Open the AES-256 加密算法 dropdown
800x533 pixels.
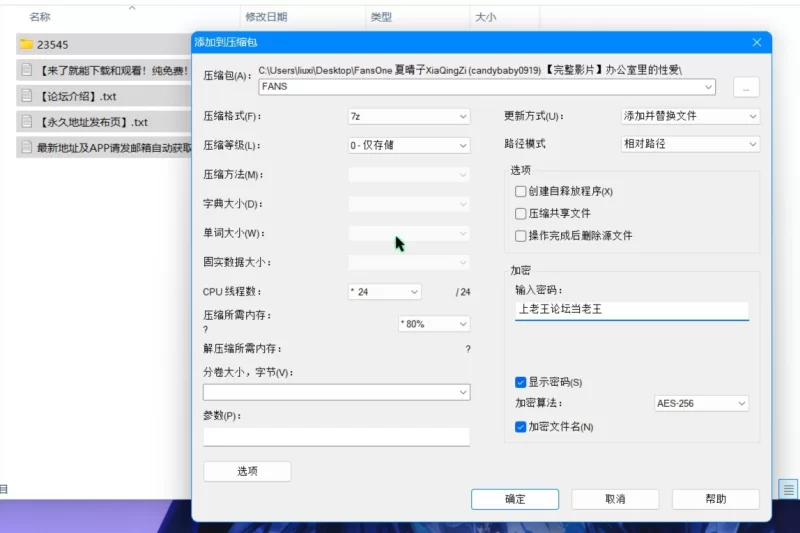pos(701,403)
